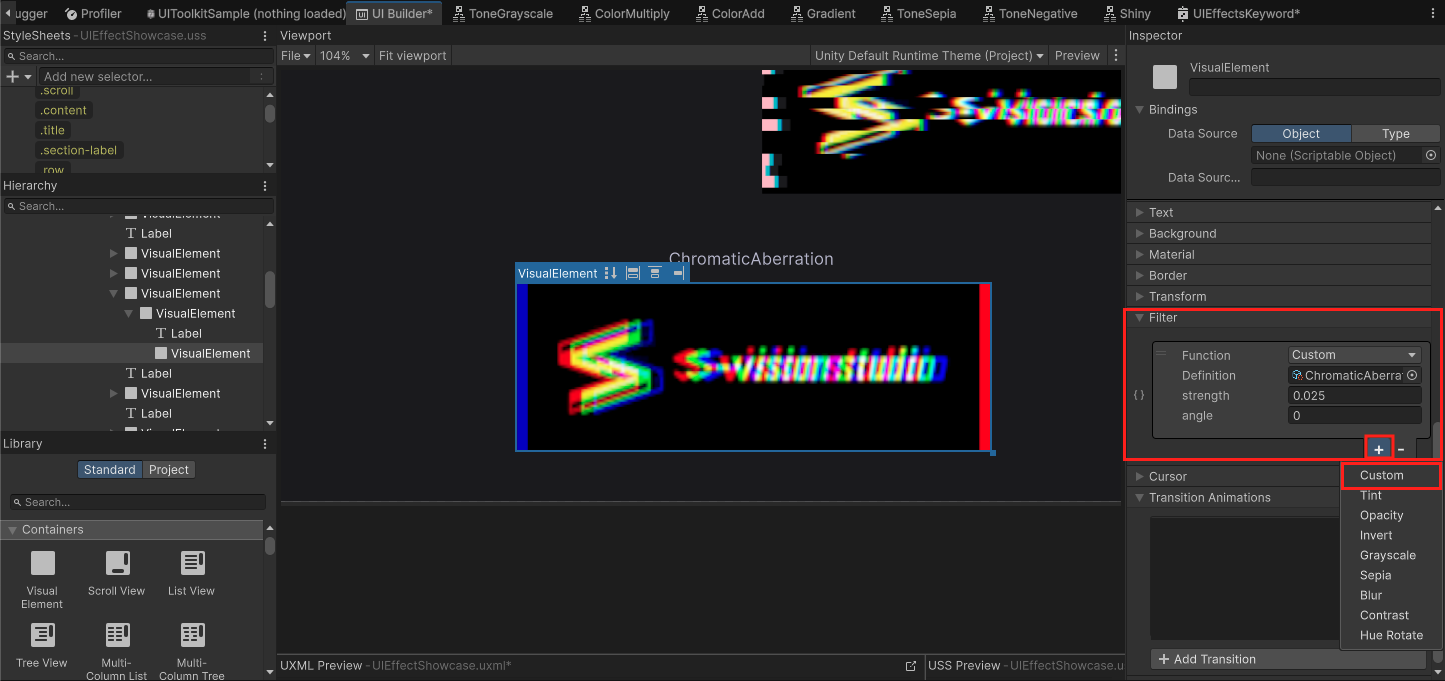Image resolution: width=1445 pixels, height=681 pixels.
Task: Open filter Function Custom dropdown
Action: [1355, 355]
